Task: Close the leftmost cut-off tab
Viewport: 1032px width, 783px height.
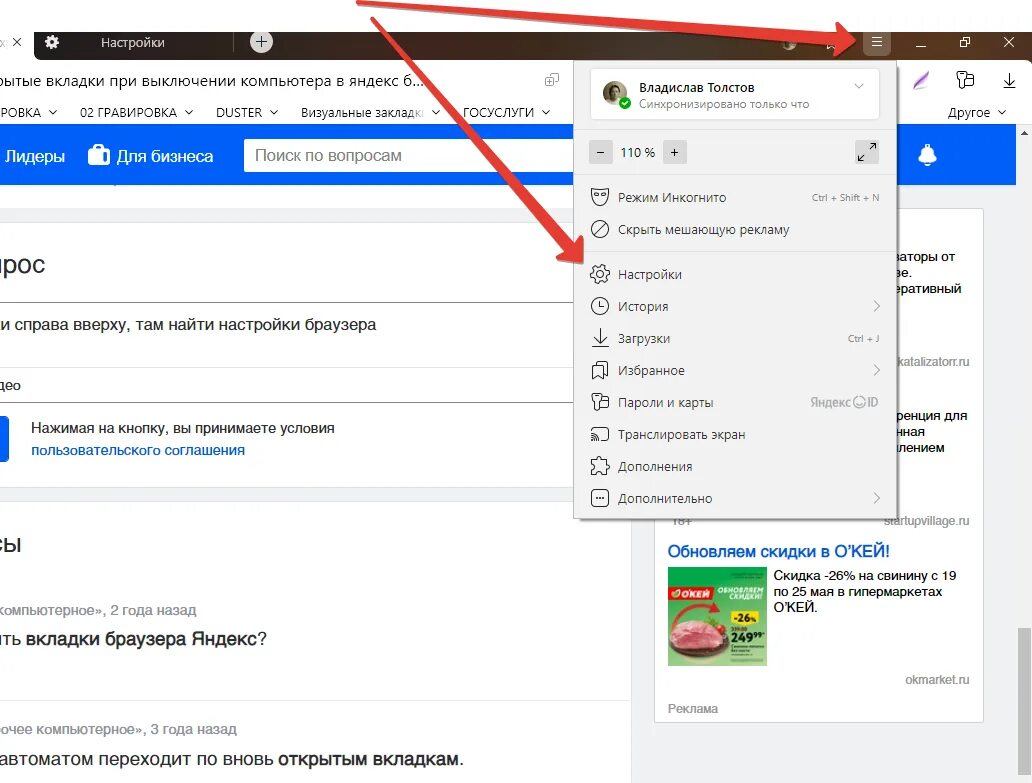Action: (17, 42)
